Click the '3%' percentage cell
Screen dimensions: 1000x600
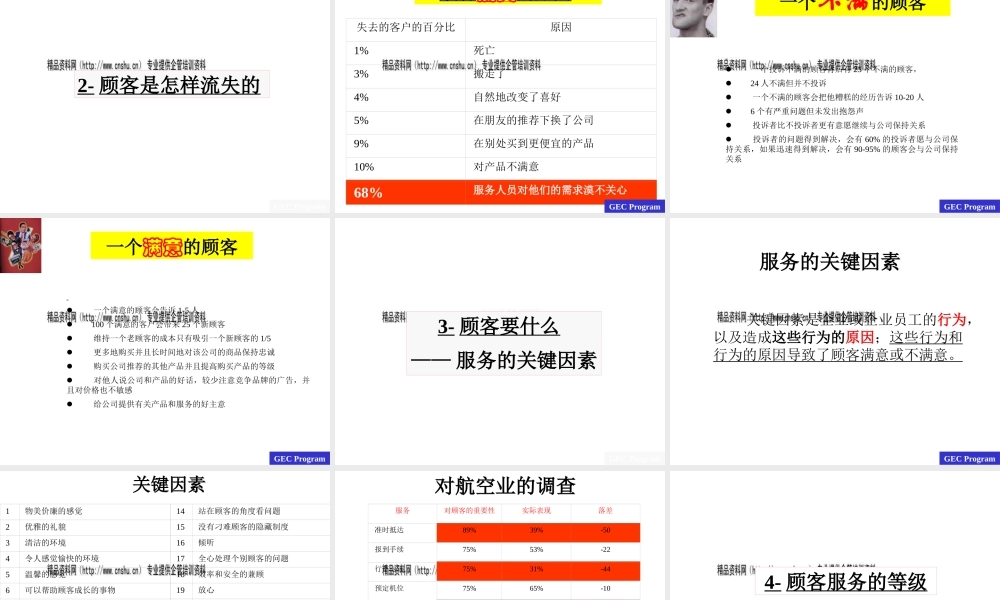click(x=361, y=74)
